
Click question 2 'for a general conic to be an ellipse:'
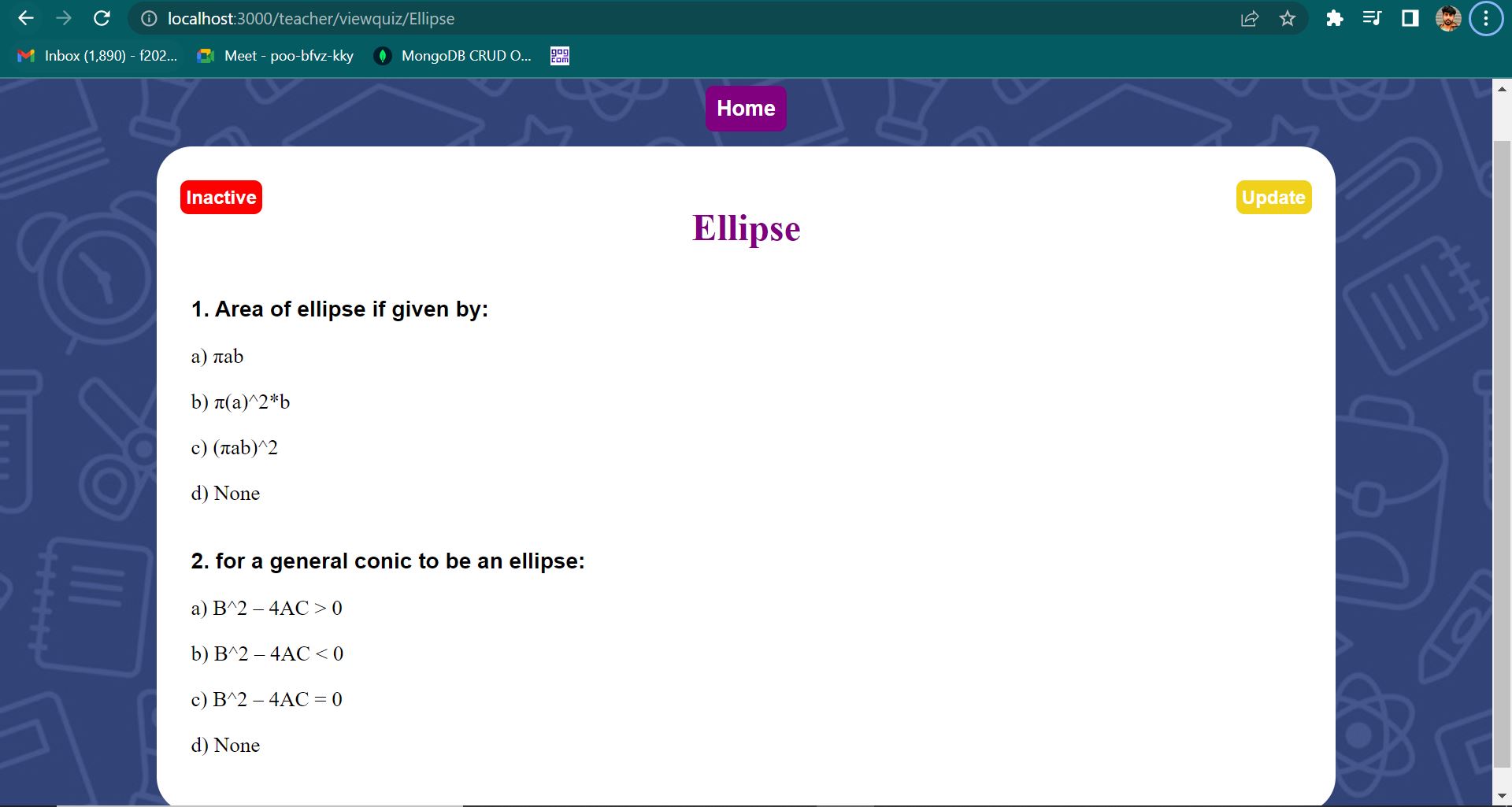tap(387, 561)
